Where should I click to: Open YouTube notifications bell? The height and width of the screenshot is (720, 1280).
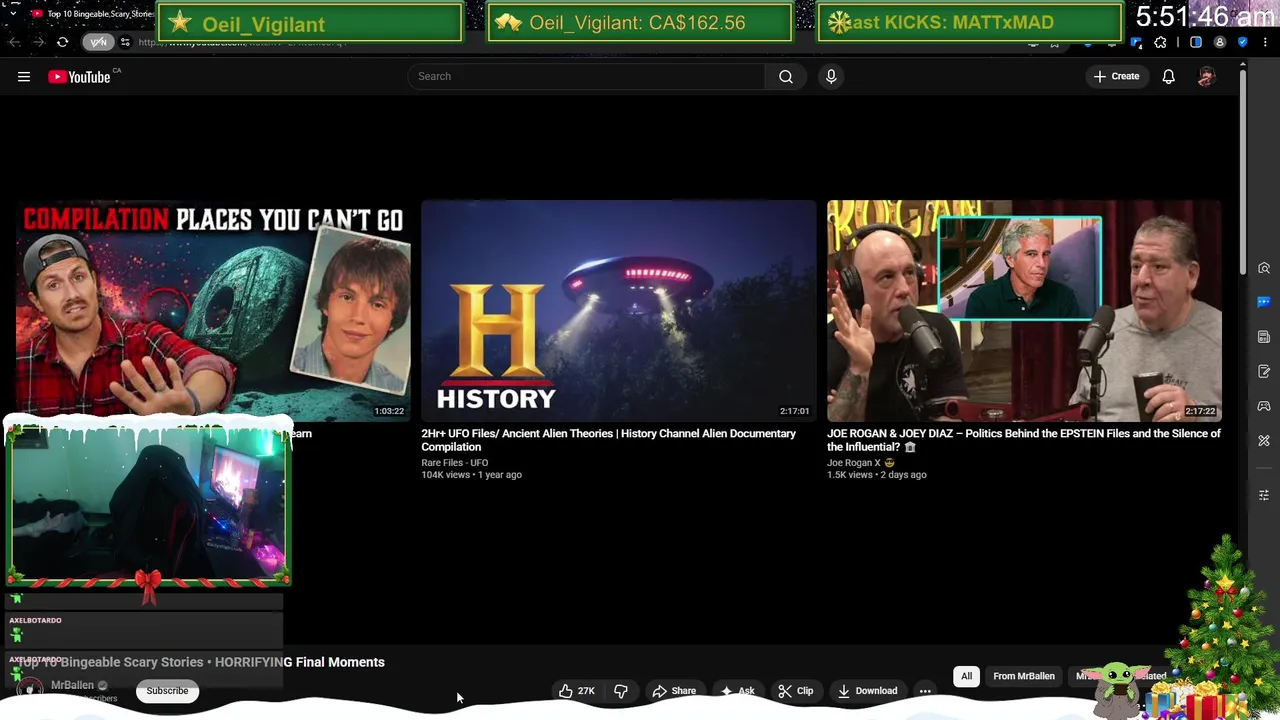point(1168,76)
